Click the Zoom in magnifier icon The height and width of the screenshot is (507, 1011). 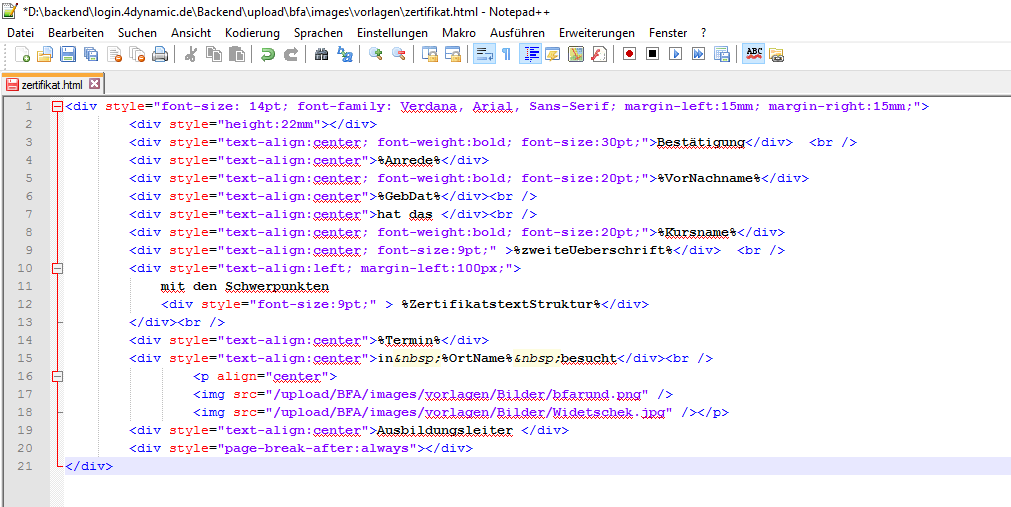(376, 54)
